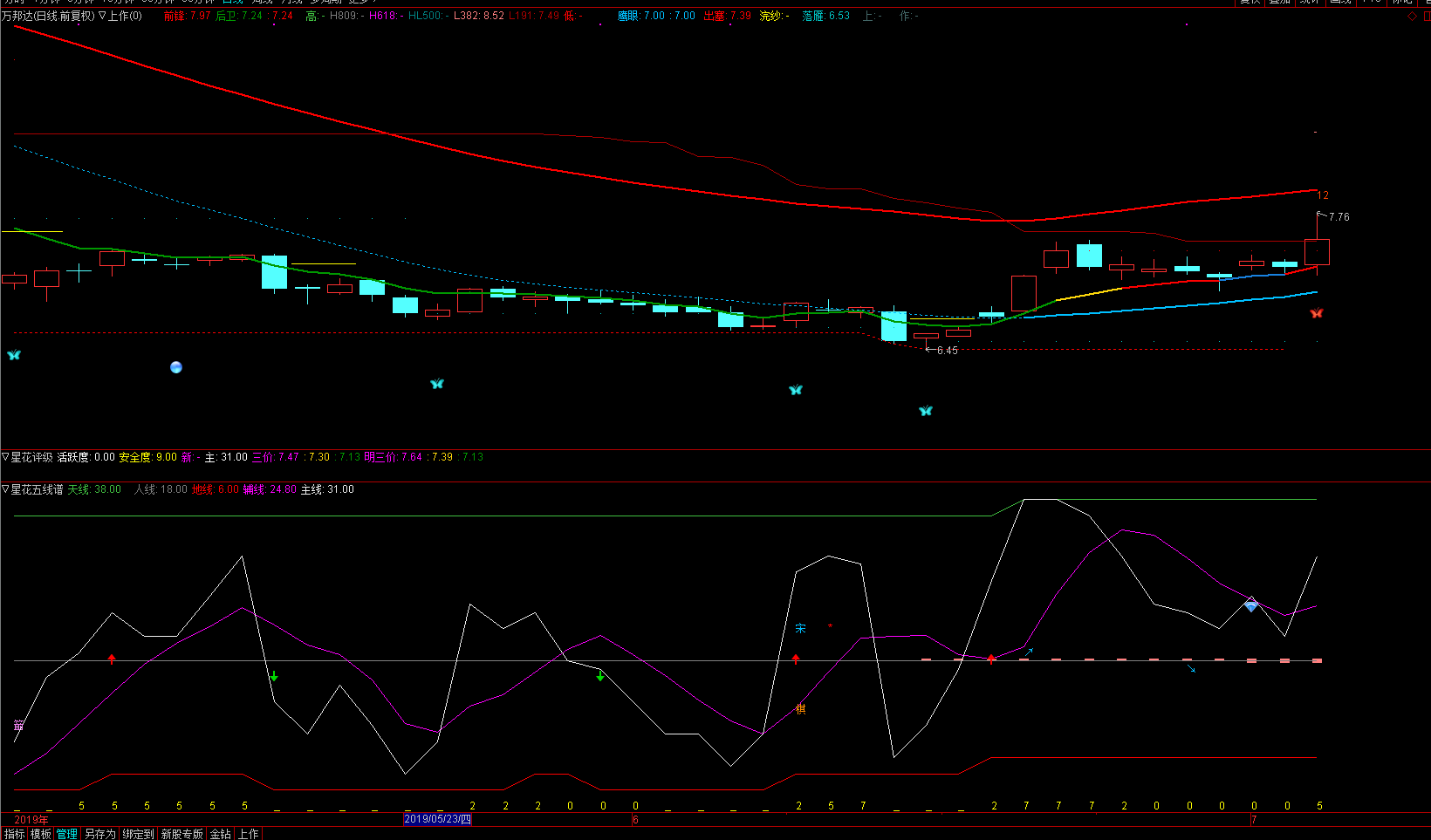Switch to the 新股专版 tab
Viewport: 1431px width, 840px height.
click(x=181, y=834)
